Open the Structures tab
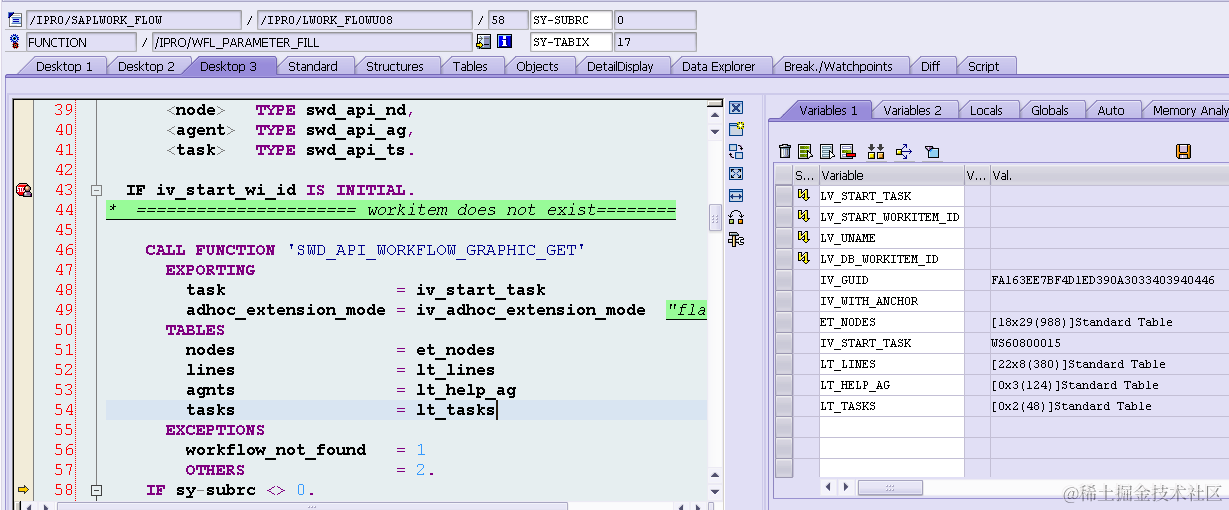Viewport: 1229px width, 510px height. click(394, 66)
